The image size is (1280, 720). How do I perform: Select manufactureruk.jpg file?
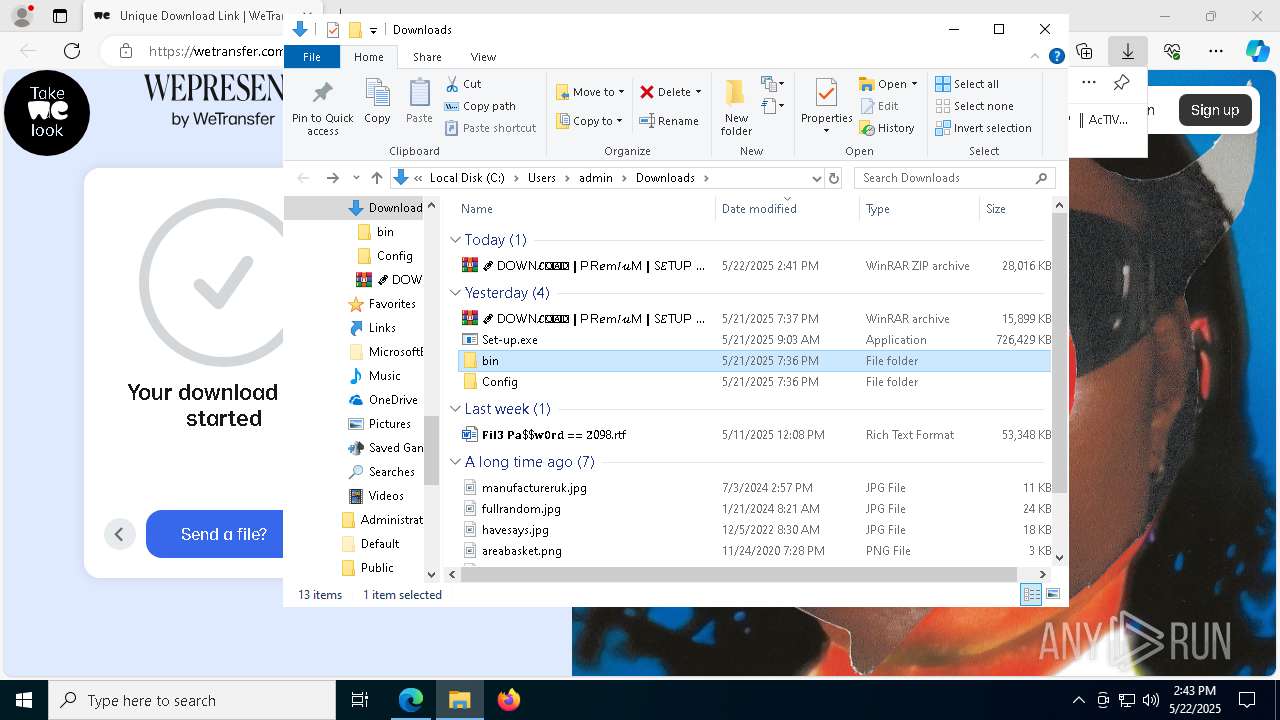(x=533, y=488)
